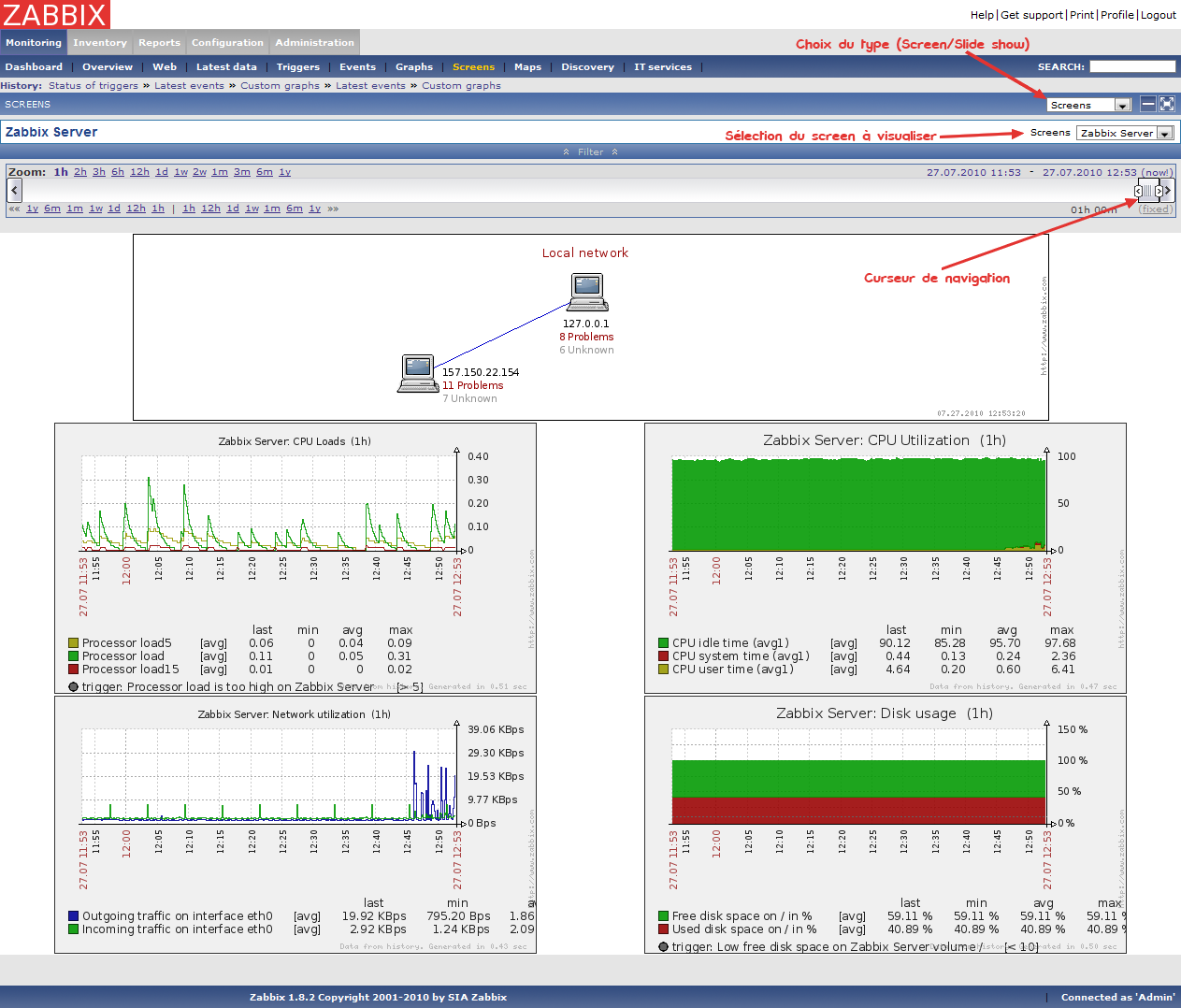Click the 157.150.22.154 host computer icon

pos(417,373)
